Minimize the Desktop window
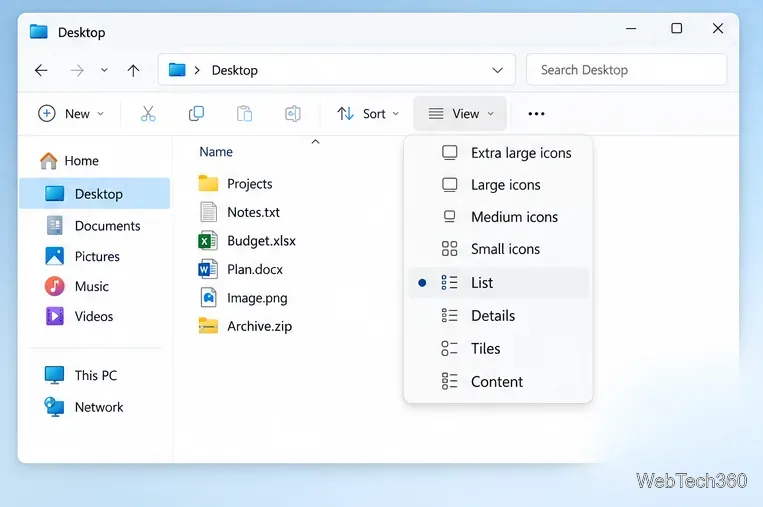 click(631, 28)
